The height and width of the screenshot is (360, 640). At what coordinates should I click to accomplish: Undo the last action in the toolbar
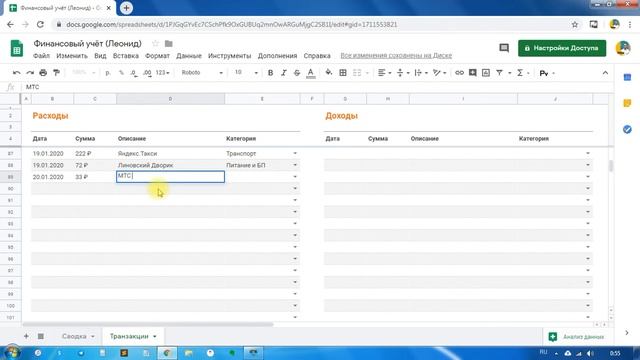pyautogui.click(x=17, y=73)
